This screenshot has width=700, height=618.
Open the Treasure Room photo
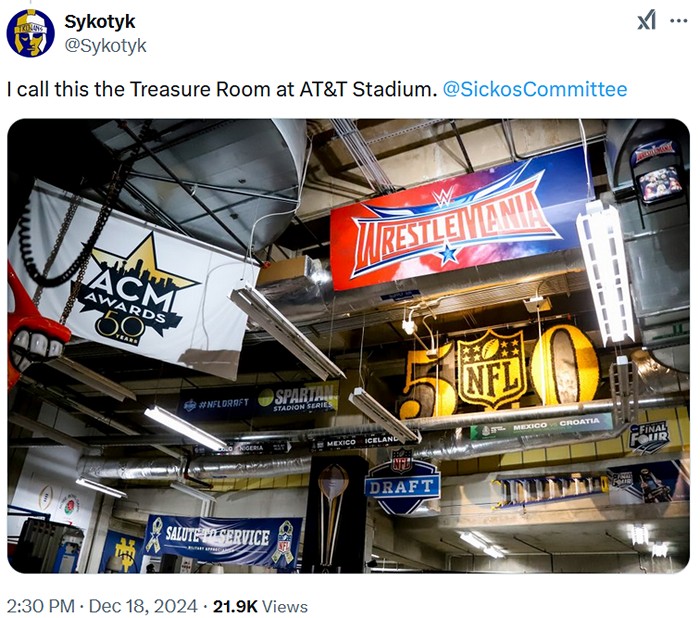[x=349, y=346]
